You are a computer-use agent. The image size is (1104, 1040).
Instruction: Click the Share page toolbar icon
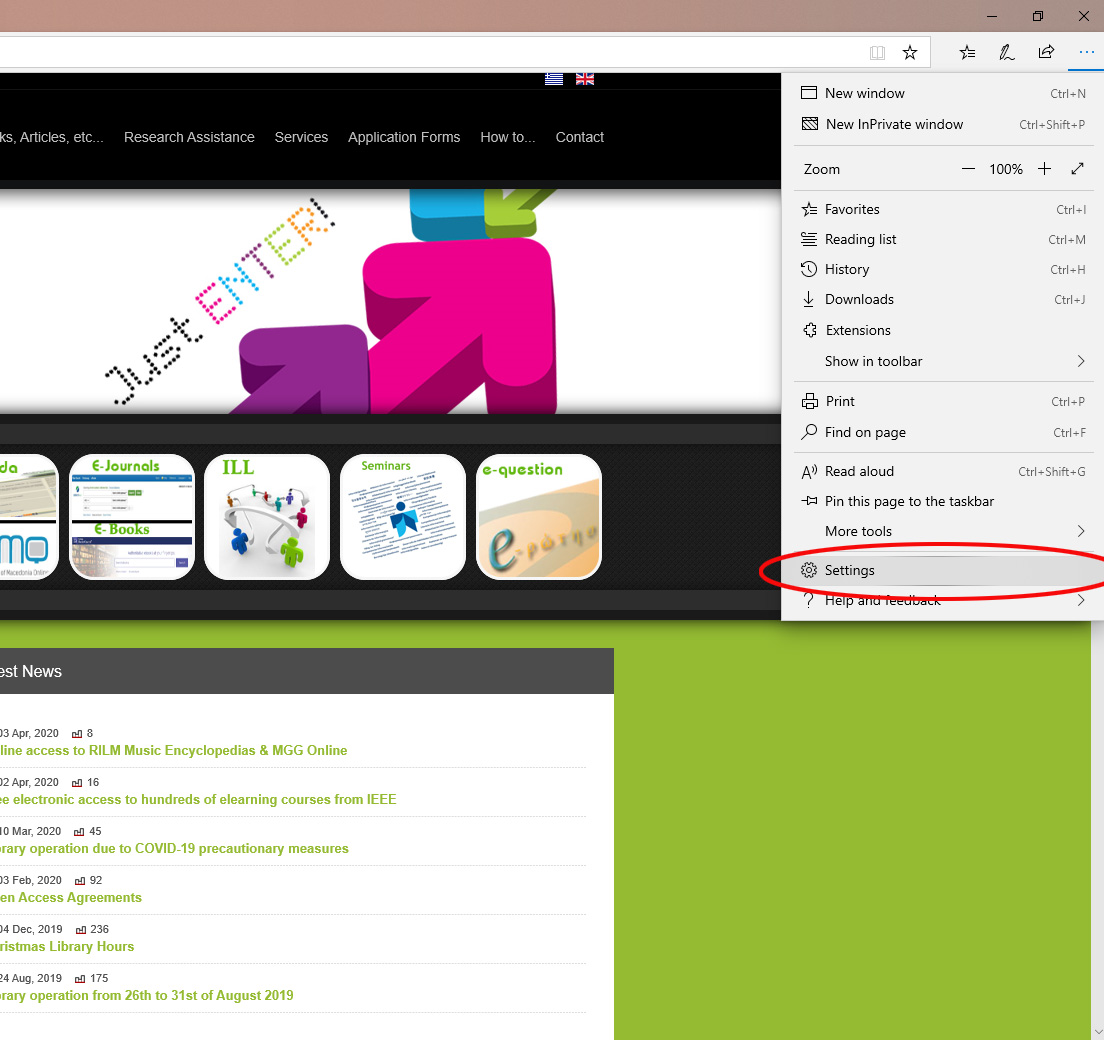click(x=1046, y=53)
